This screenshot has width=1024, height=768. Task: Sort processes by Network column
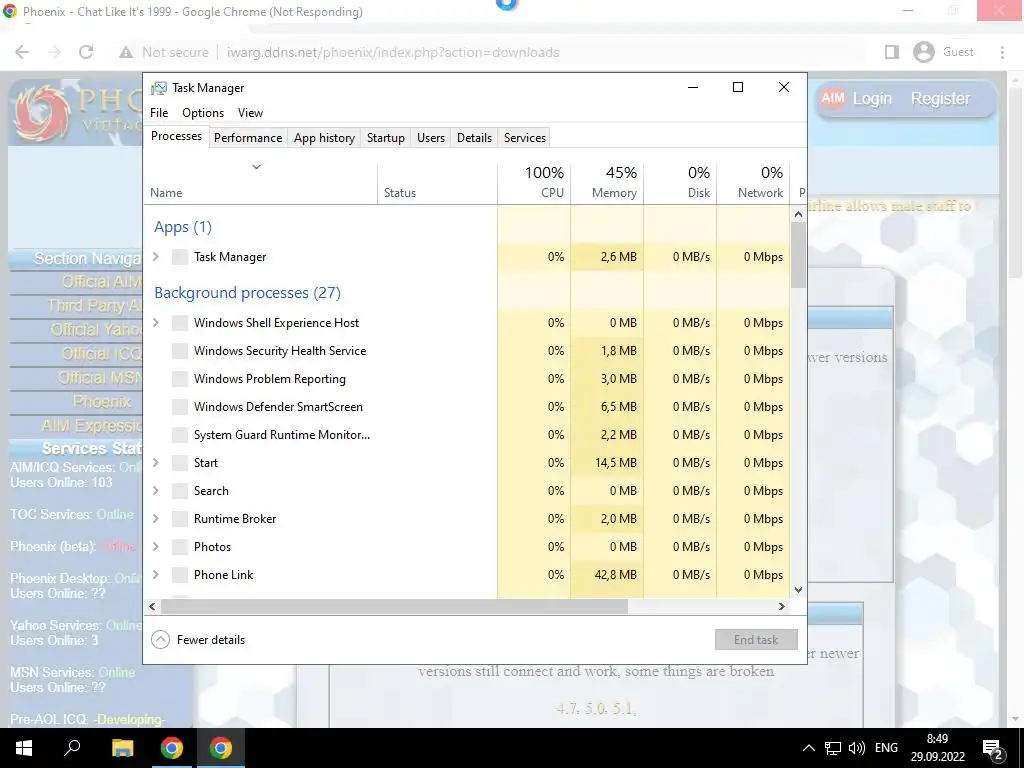pyautogui.click(x=754, y=183)
